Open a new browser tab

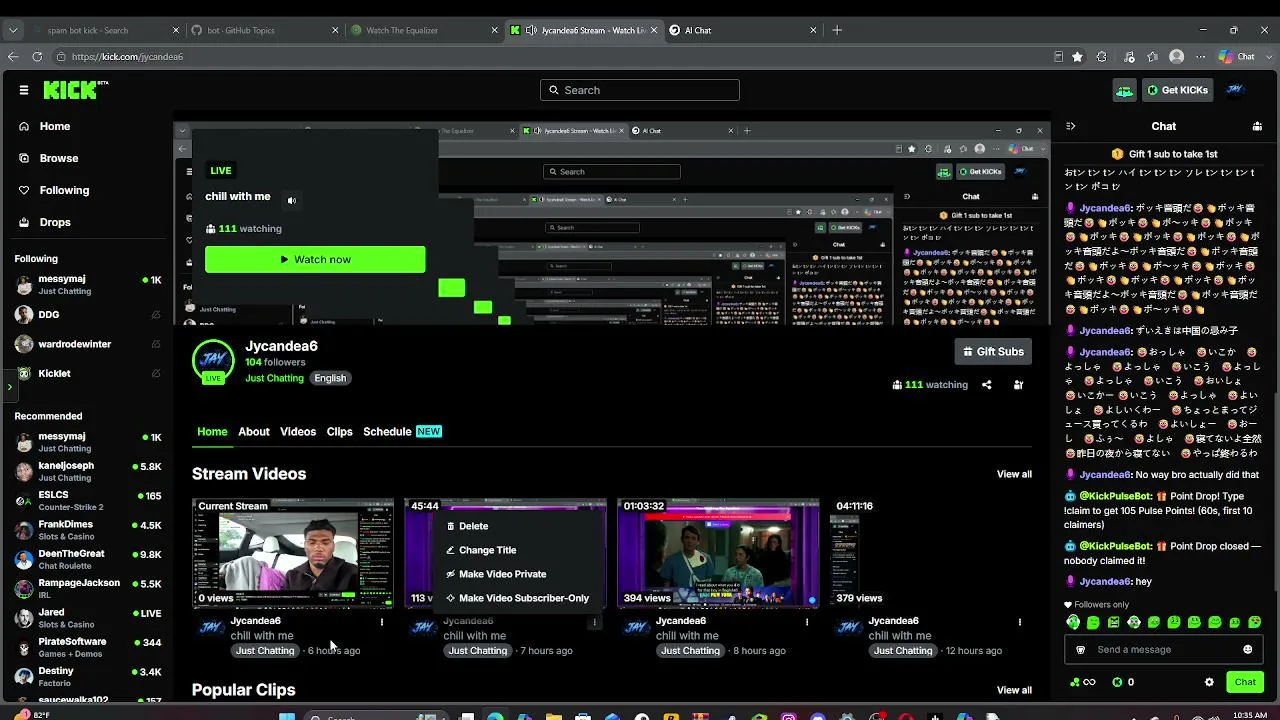click(x=837, y=30)
